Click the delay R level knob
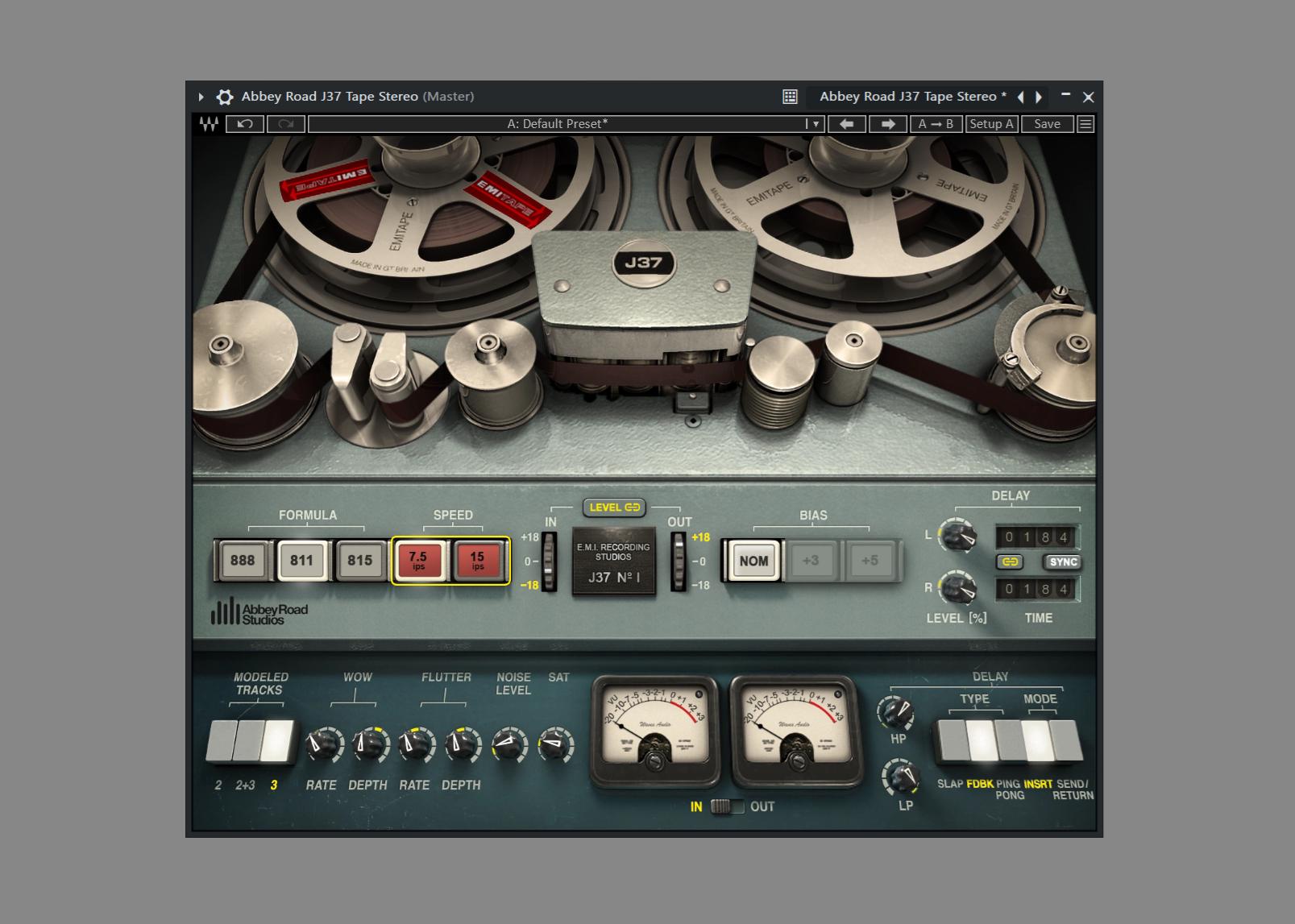The image size is (1295, 924). coord(958,589)
